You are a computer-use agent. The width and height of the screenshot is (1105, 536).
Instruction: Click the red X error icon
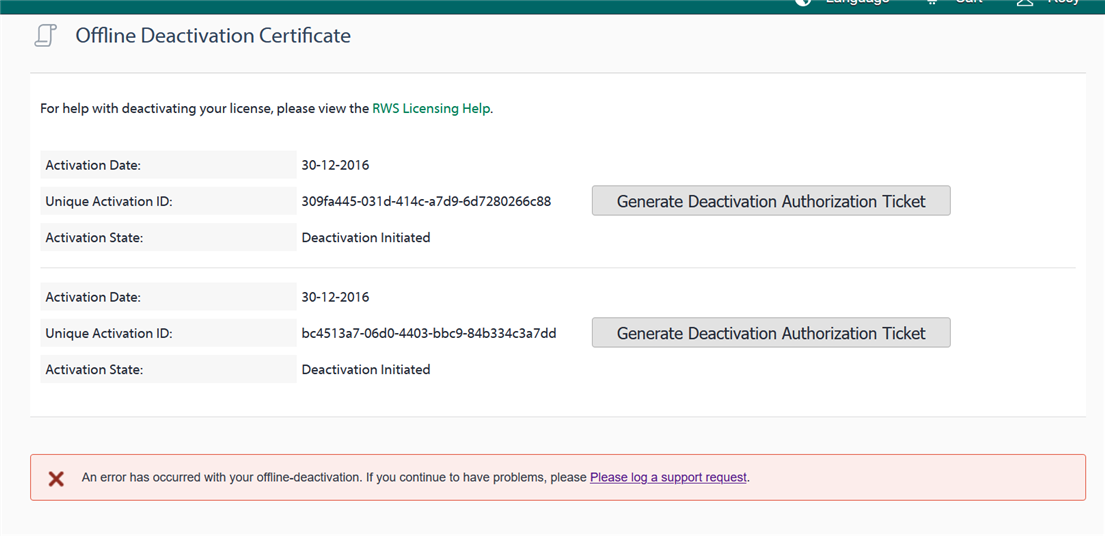point(56,479)
